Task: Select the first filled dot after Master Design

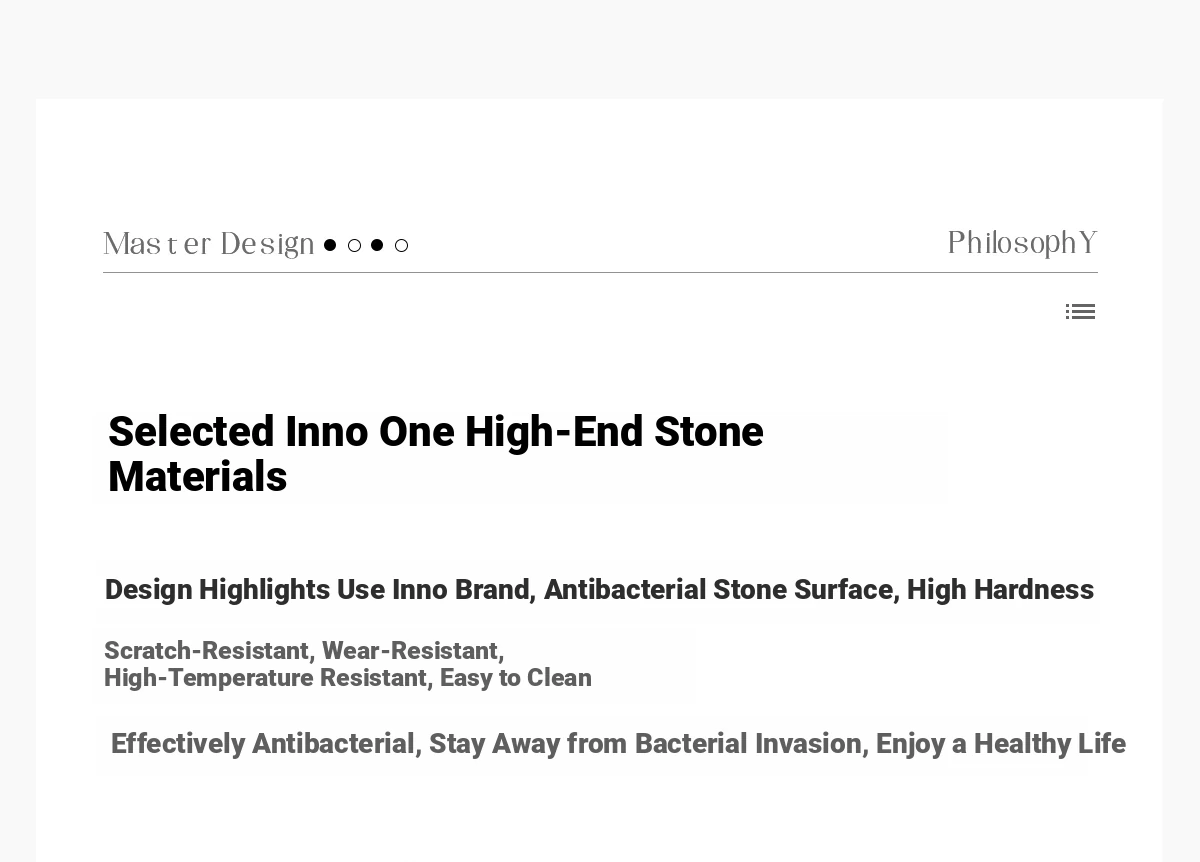Action: (x=330, y=245)
